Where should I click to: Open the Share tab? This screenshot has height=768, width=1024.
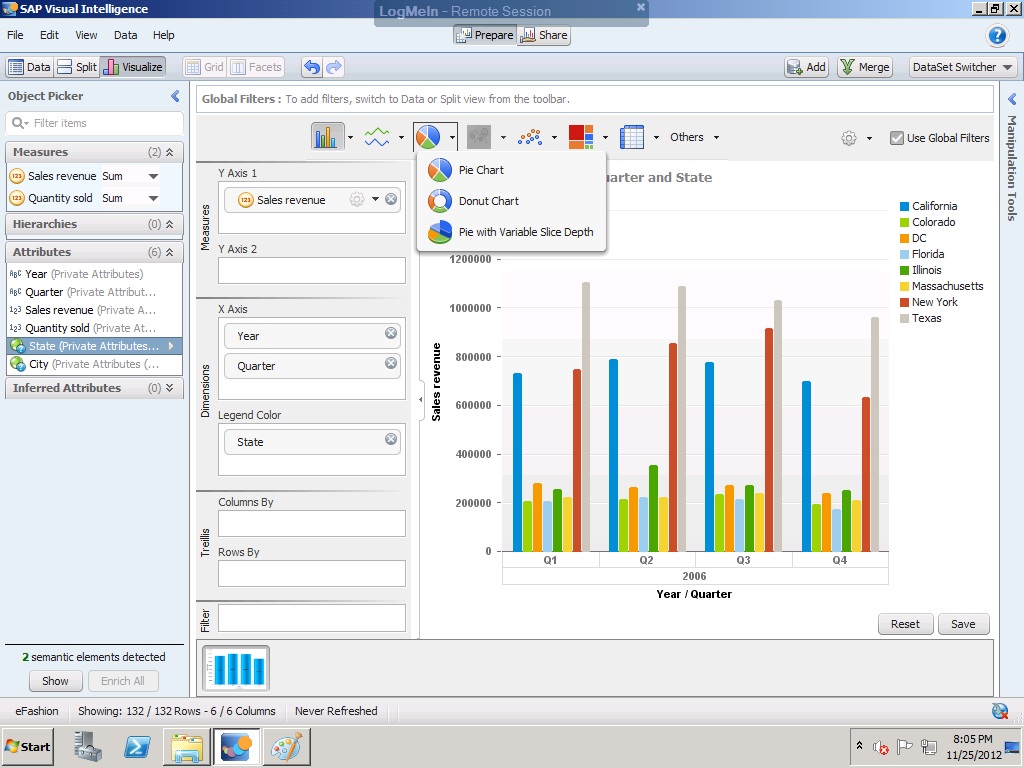coord(543,35)
